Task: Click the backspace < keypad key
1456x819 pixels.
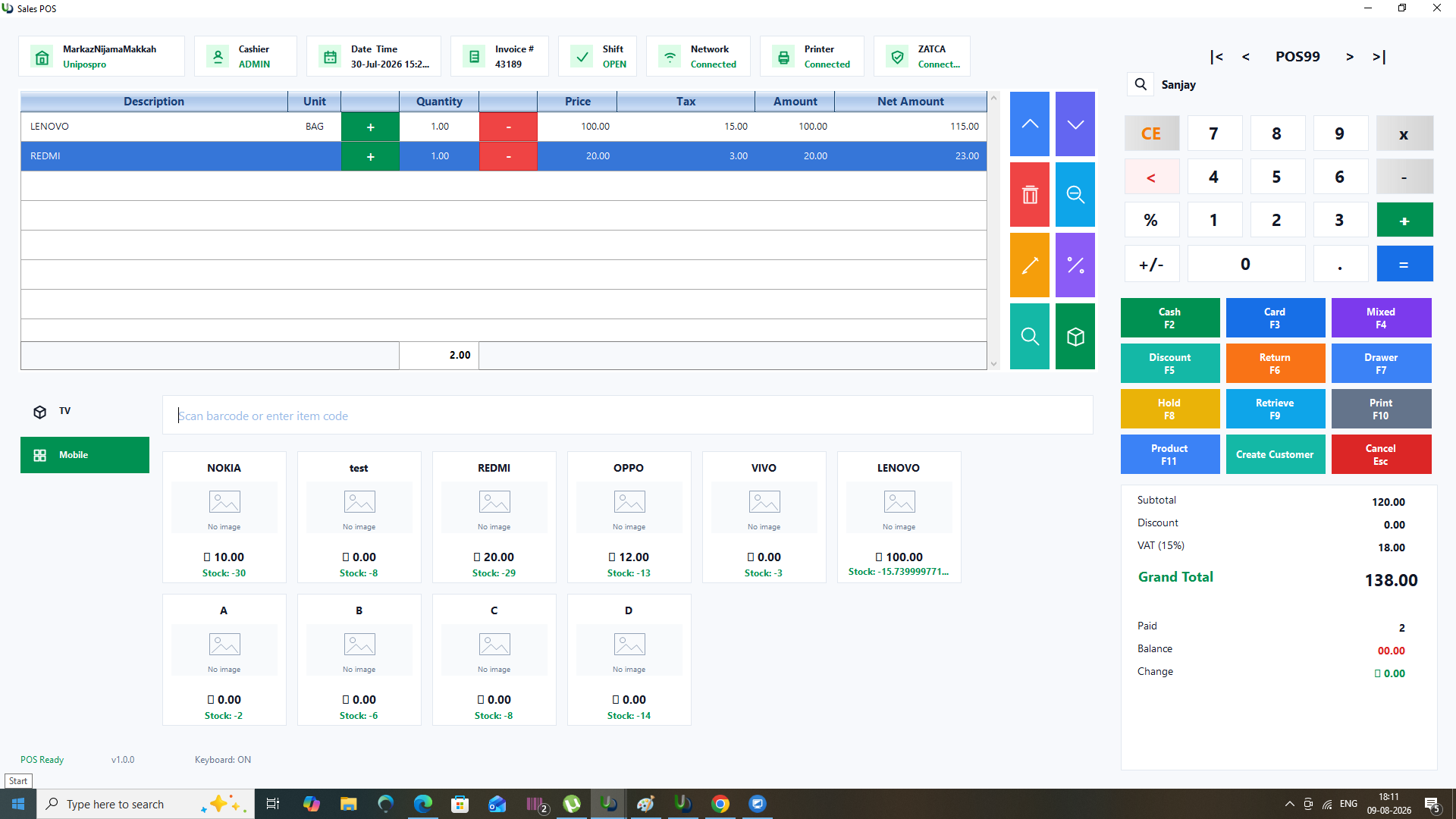Action: coord(1151,177)
